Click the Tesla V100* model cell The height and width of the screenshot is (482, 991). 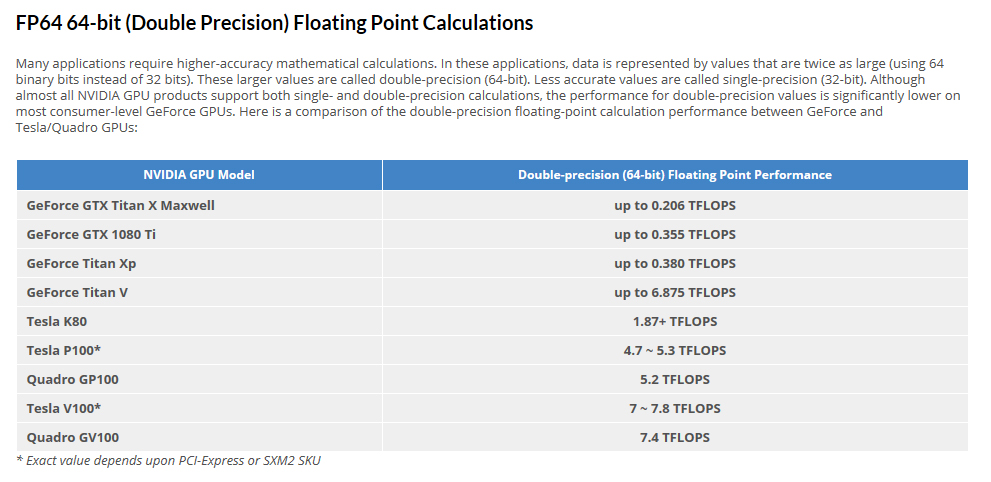[x=64, y=408]
